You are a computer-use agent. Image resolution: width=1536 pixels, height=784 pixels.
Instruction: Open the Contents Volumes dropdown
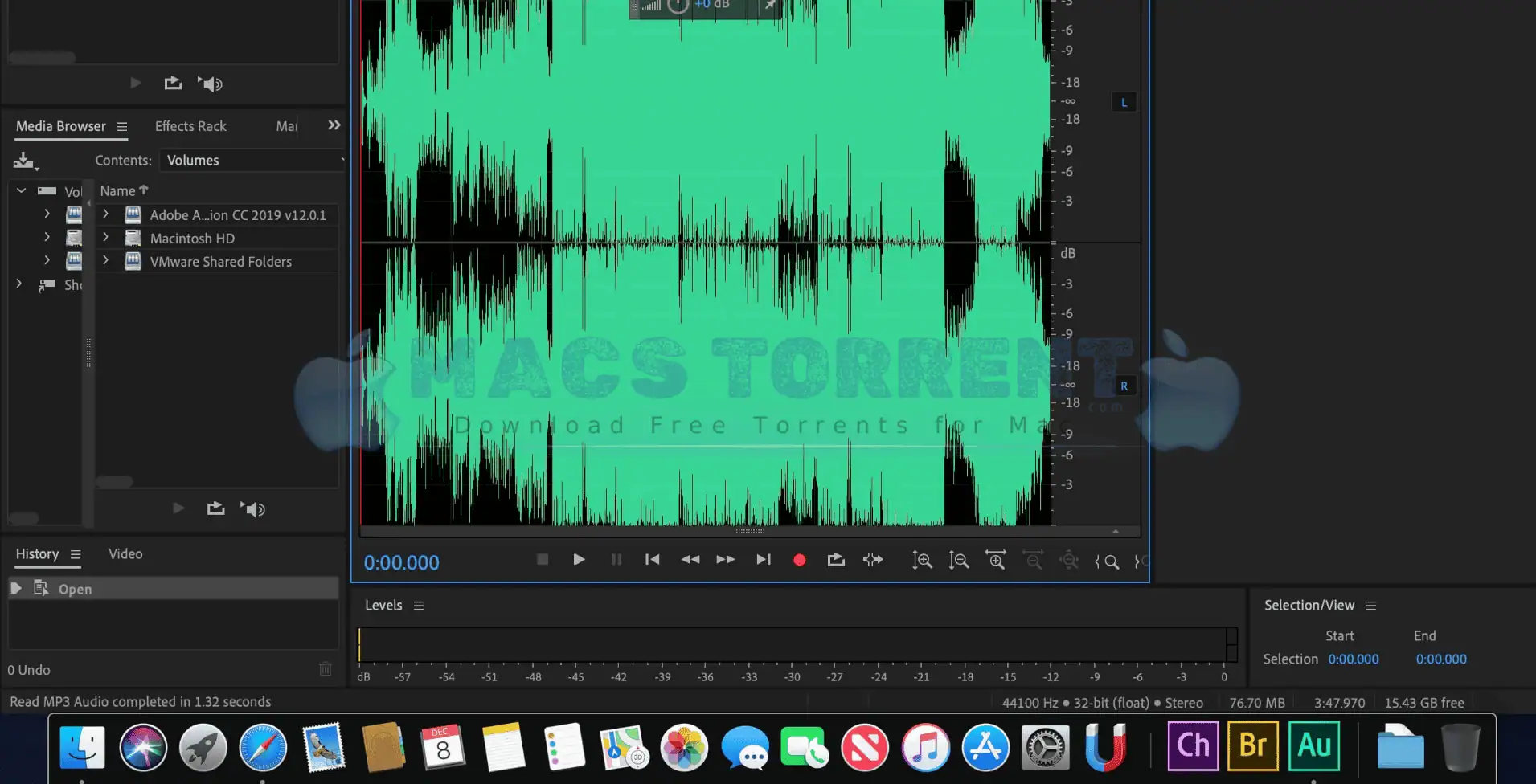click(252, 160)
